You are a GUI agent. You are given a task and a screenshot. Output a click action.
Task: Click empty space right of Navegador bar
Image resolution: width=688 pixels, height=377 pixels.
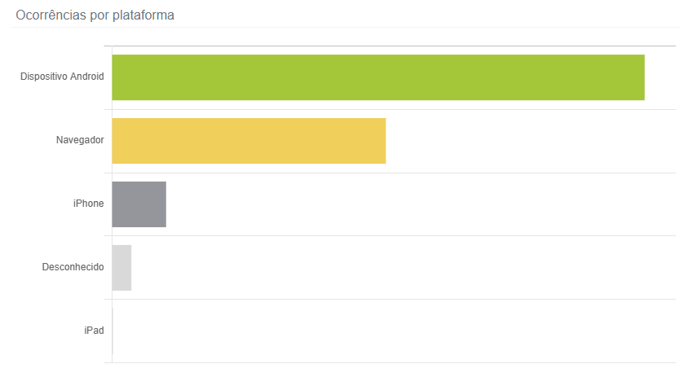tap(530, 141)
